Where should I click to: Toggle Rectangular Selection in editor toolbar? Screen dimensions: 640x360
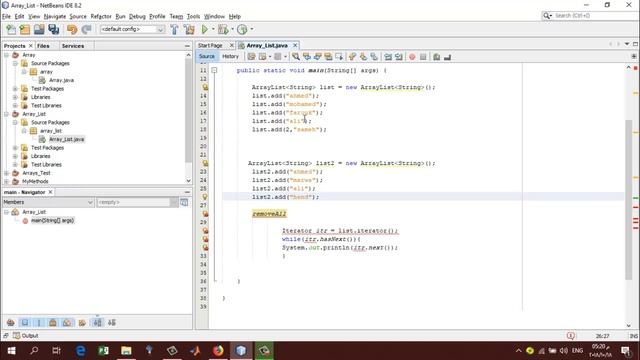pos(339,57)
